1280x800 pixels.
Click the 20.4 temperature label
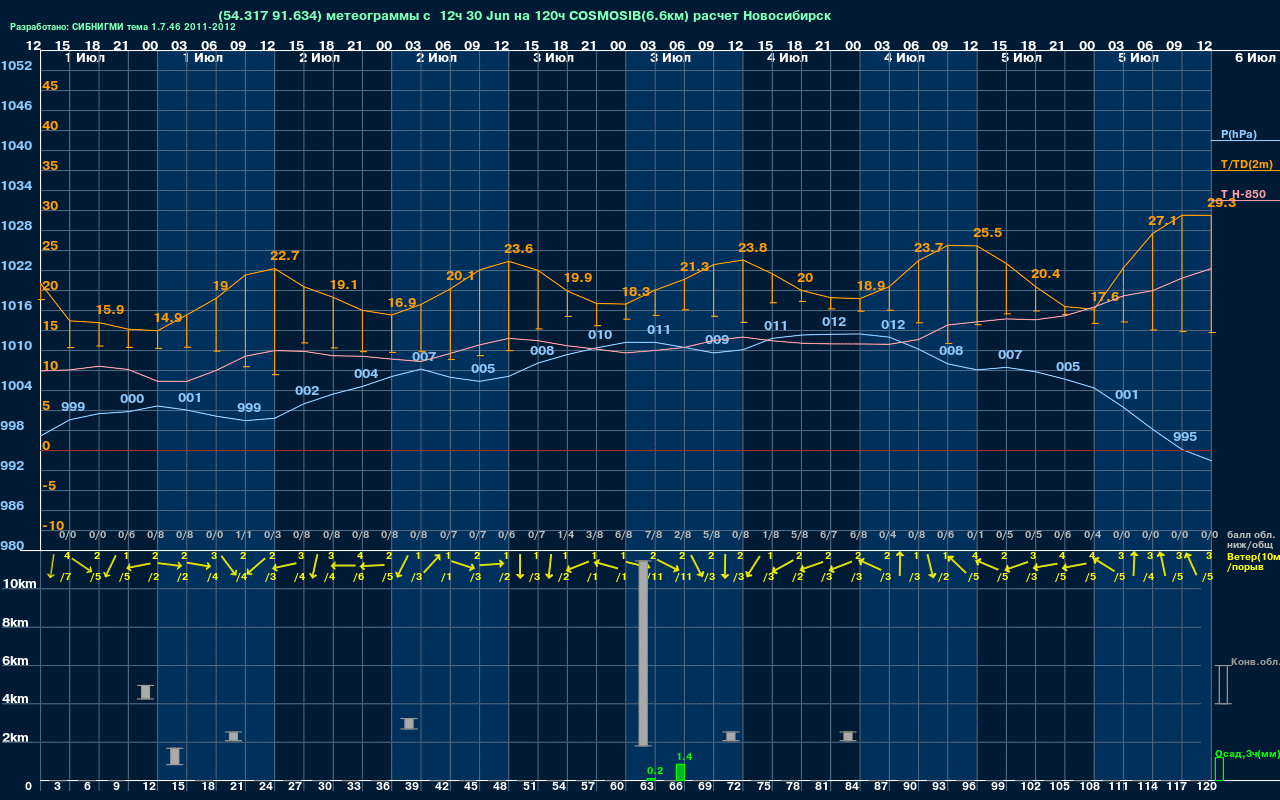1045,274
